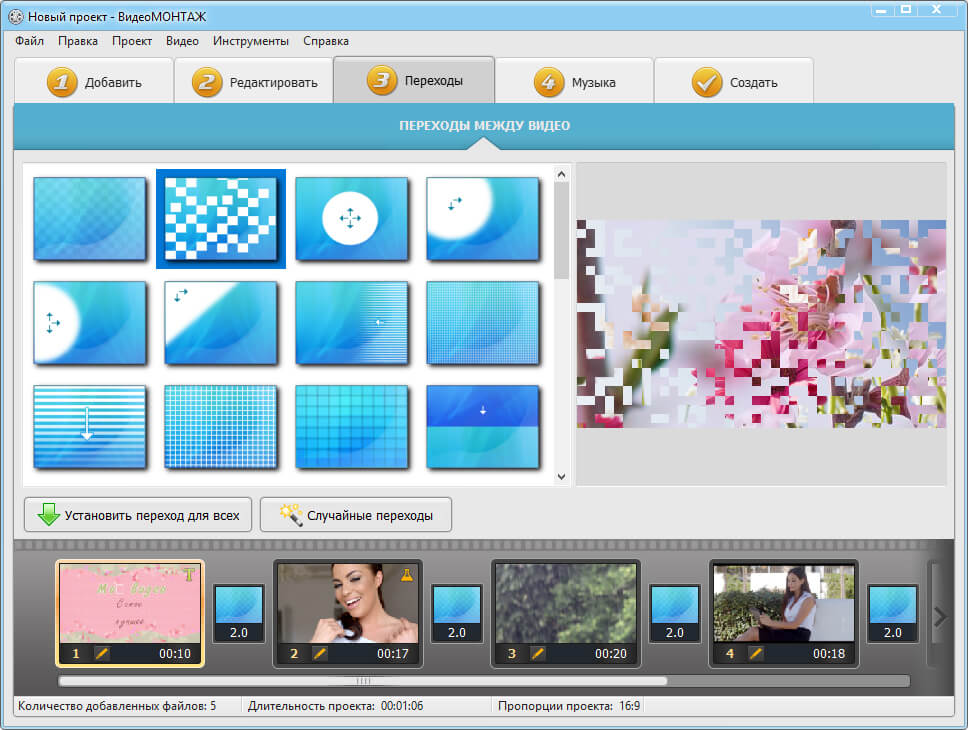This screenshot has width=968, height=730.
Task: Select the woman laughing clip thumbnail
Action: [347, 603]
